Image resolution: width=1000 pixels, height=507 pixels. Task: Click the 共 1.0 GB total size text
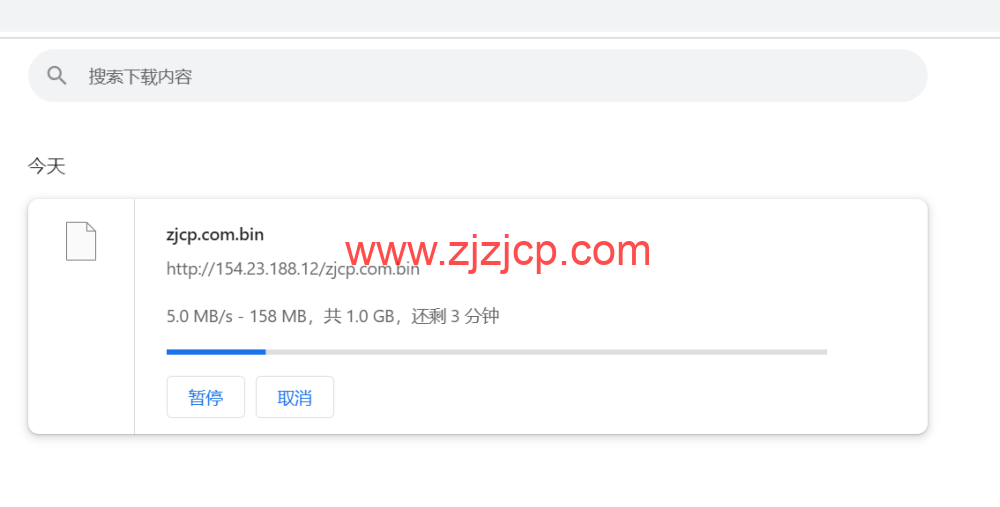(359, 316)
